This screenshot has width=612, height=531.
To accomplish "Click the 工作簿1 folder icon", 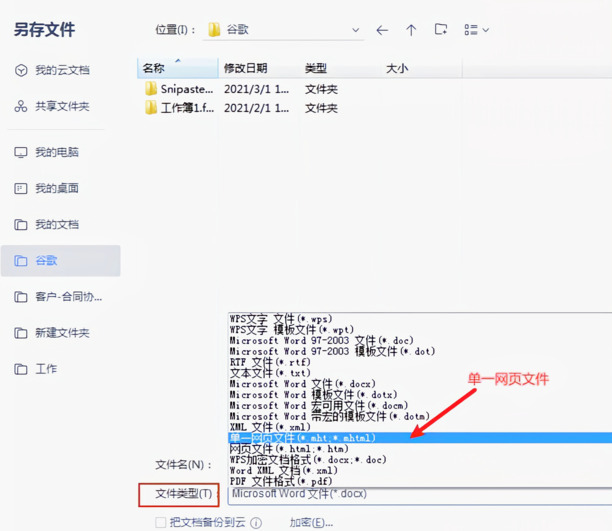I will pos(151,108).
